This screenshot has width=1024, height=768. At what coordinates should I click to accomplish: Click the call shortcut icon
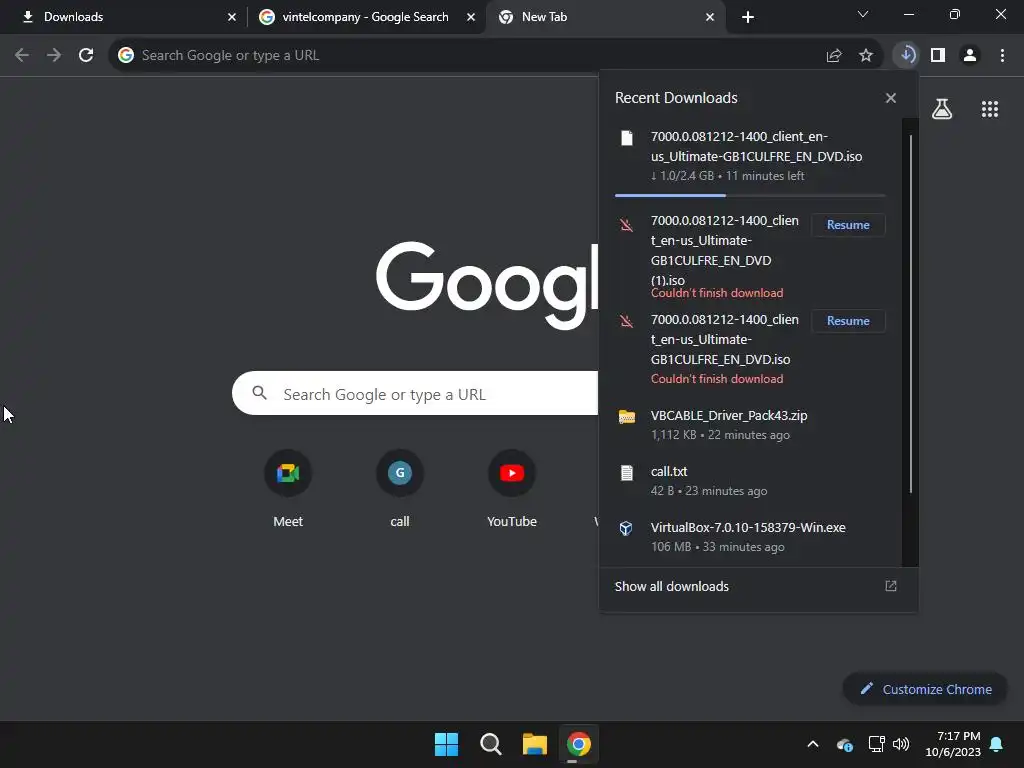tap(400, 473)
